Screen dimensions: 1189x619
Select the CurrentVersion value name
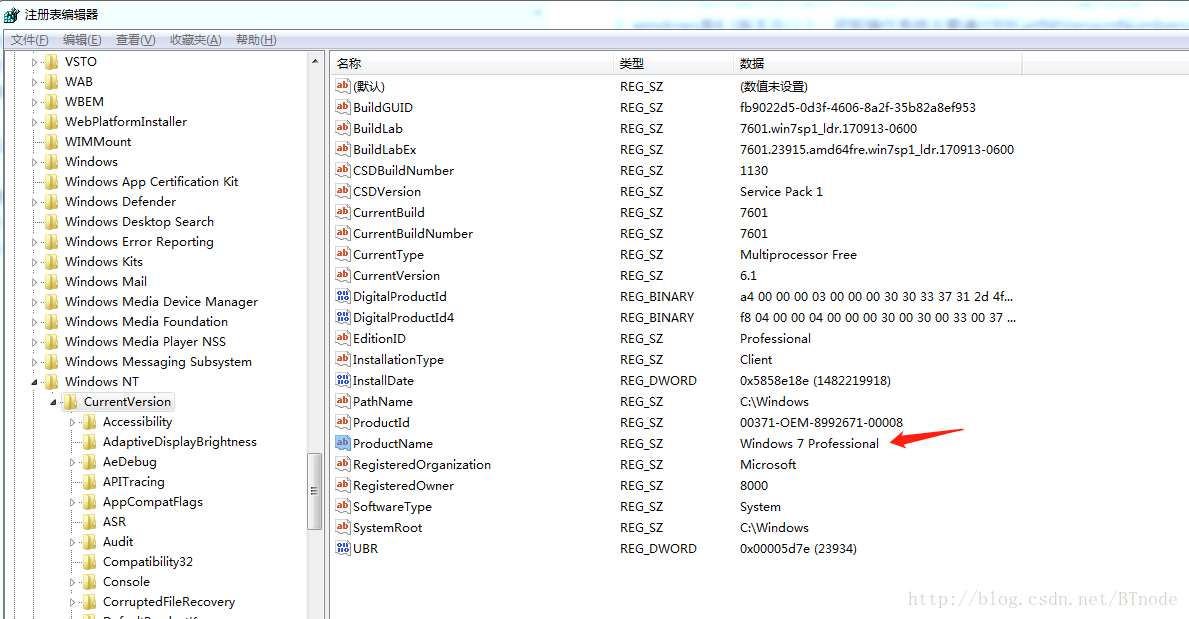[396, 275]
